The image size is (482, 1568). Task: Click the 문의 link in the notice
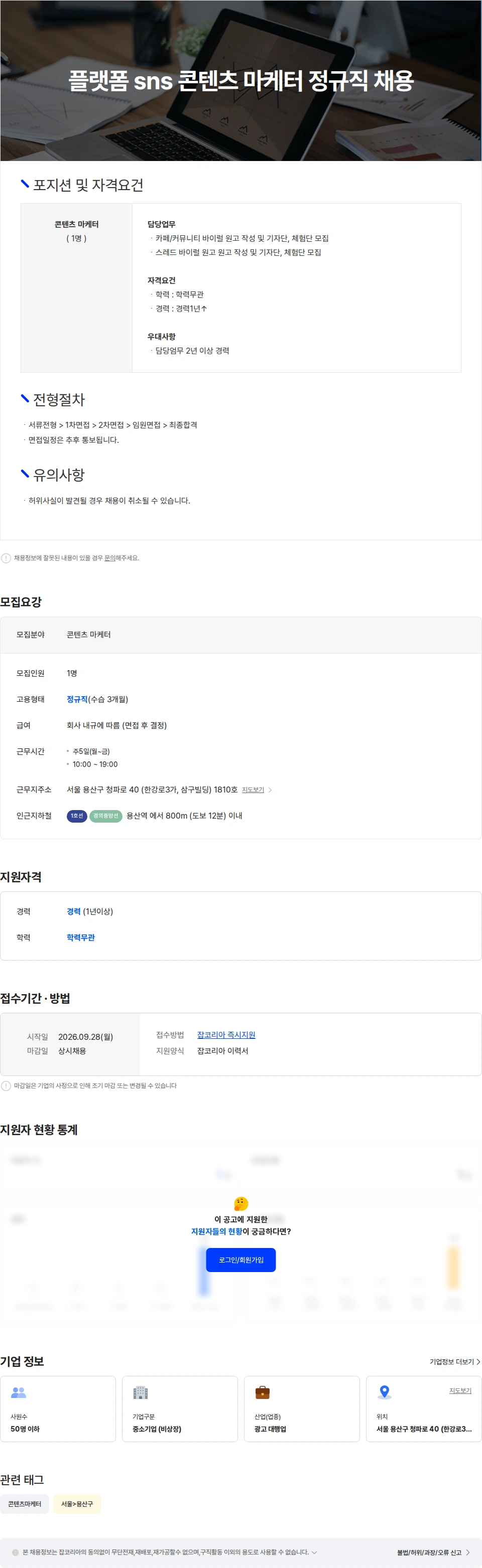click(109, 558)
